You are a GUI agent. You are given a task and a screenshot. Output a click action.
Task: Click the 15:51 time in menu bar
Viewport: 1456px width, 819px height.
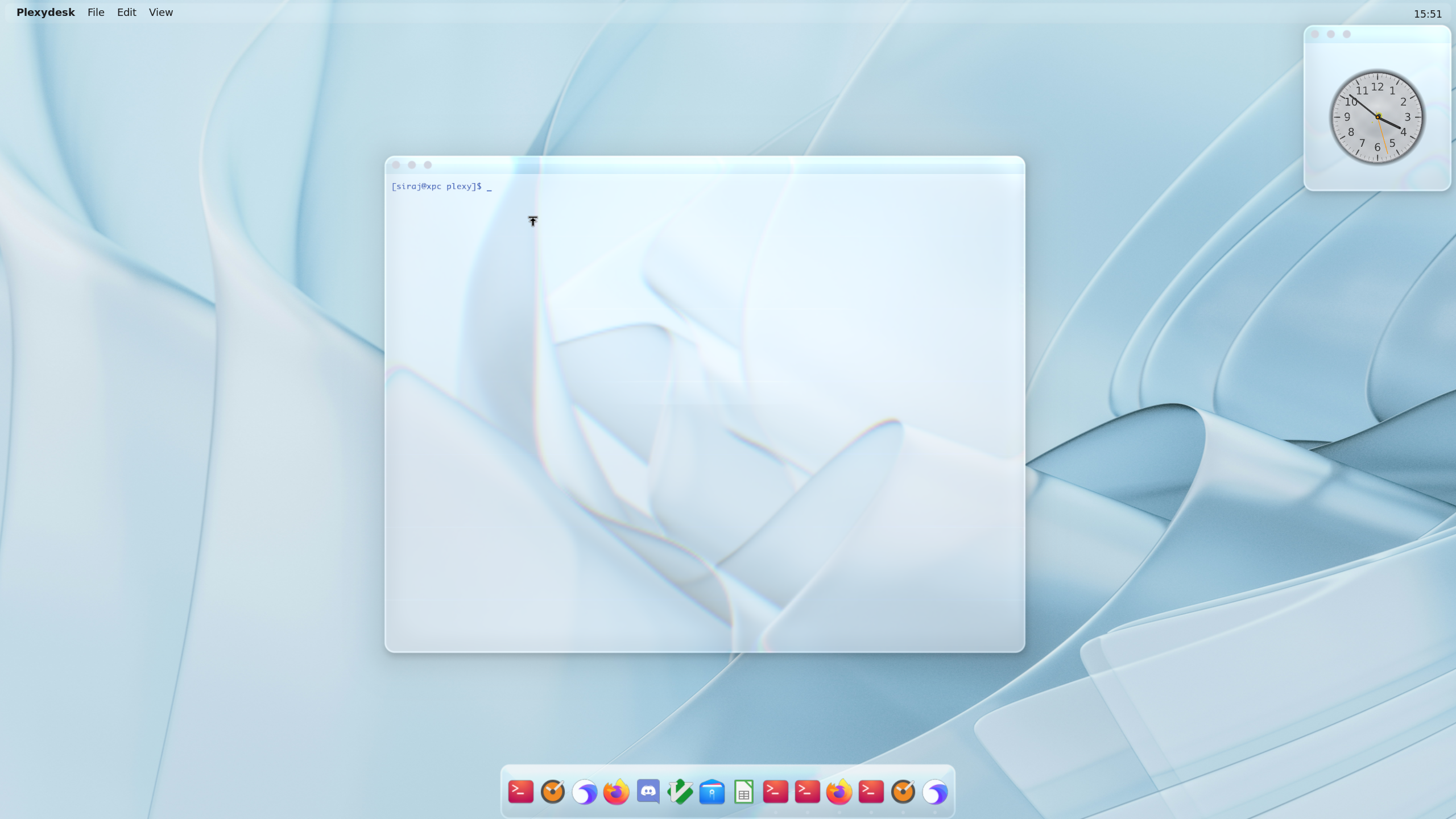pos(1428,14)
